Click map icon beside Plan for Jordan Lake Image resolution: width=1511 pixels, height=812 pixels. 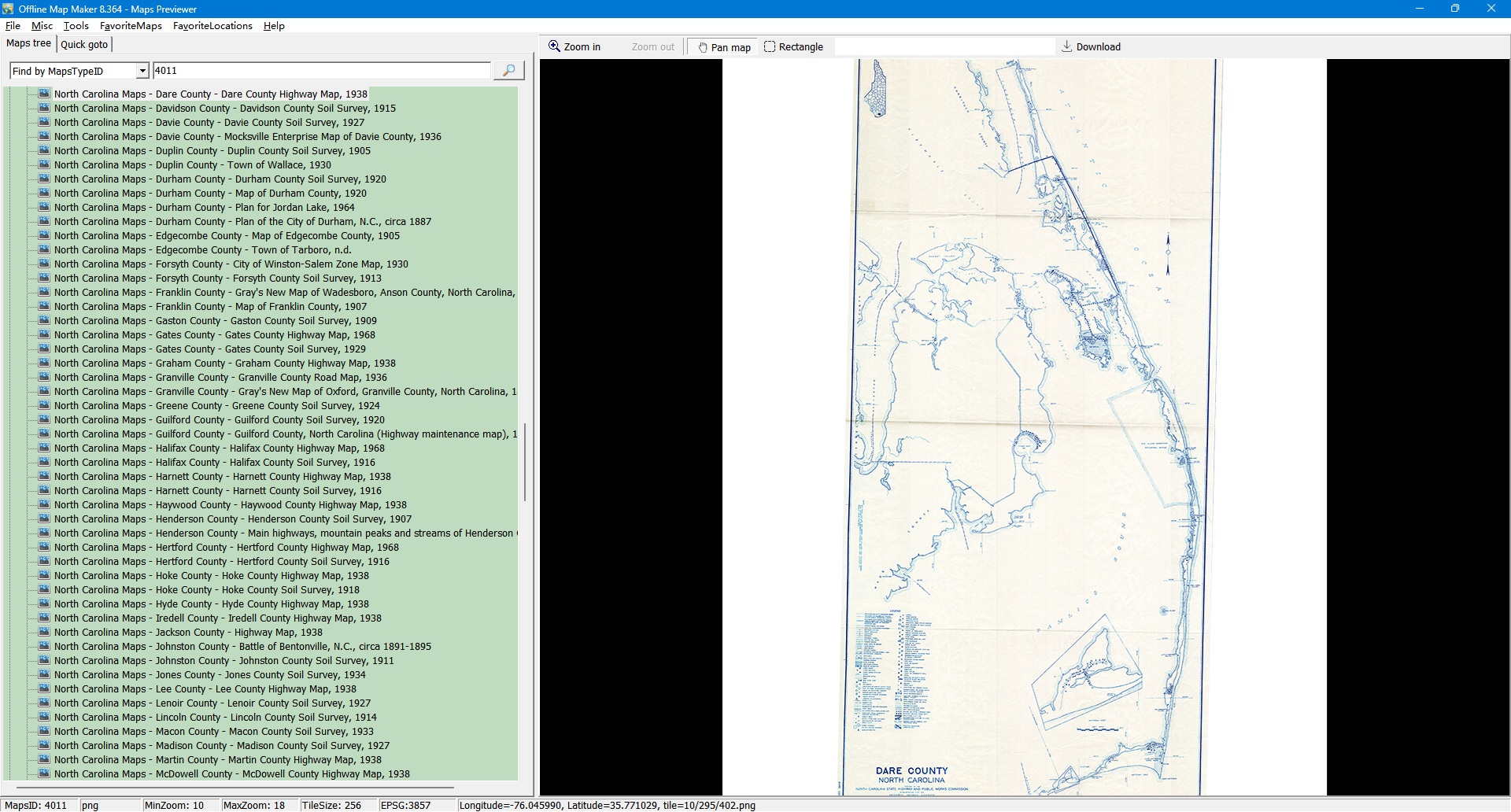point(45,207)
